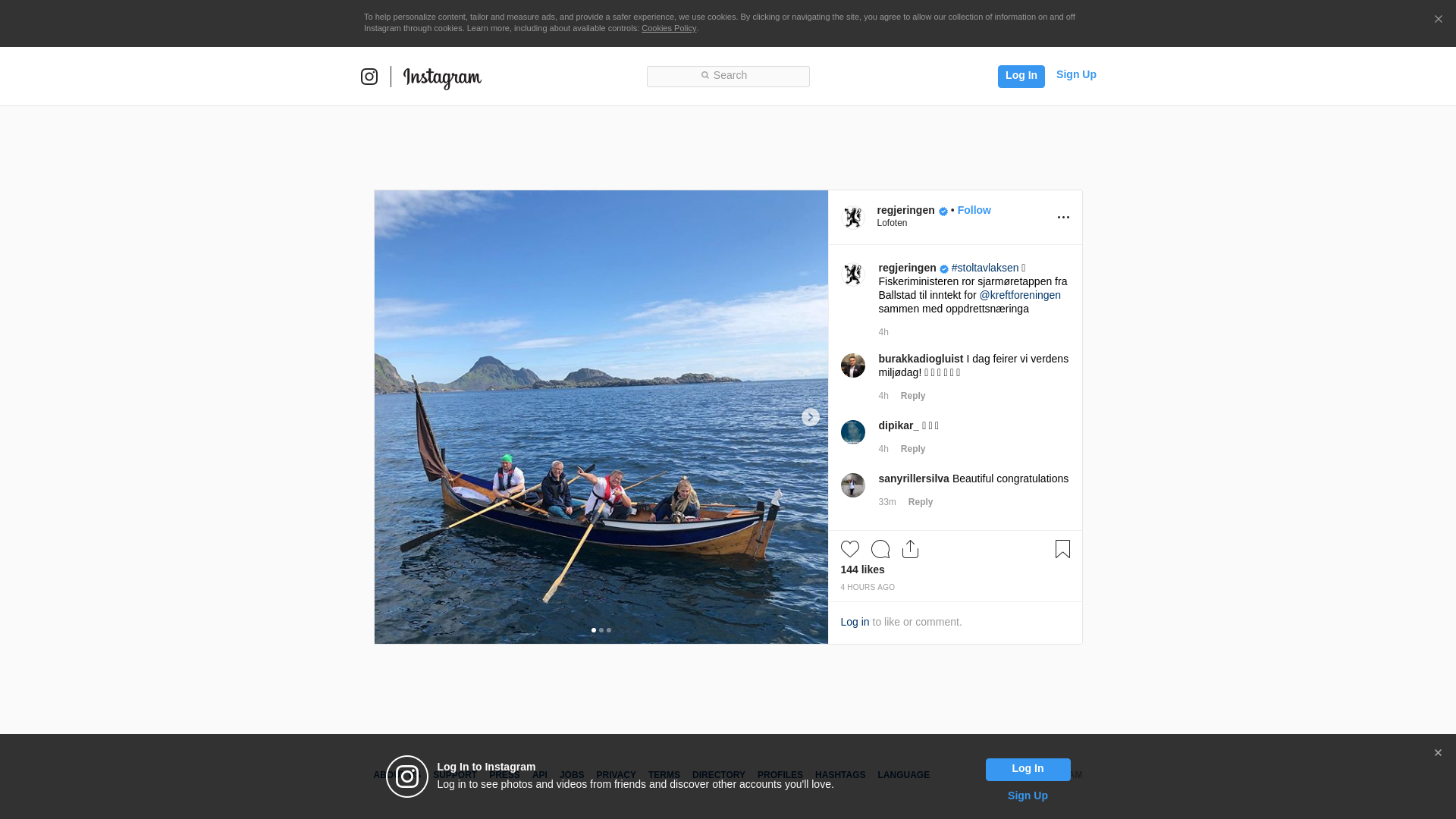Open burakkadiogluist's profile picture
The height and width of the screenshot is (819, 1456).
tap(853, 366)
